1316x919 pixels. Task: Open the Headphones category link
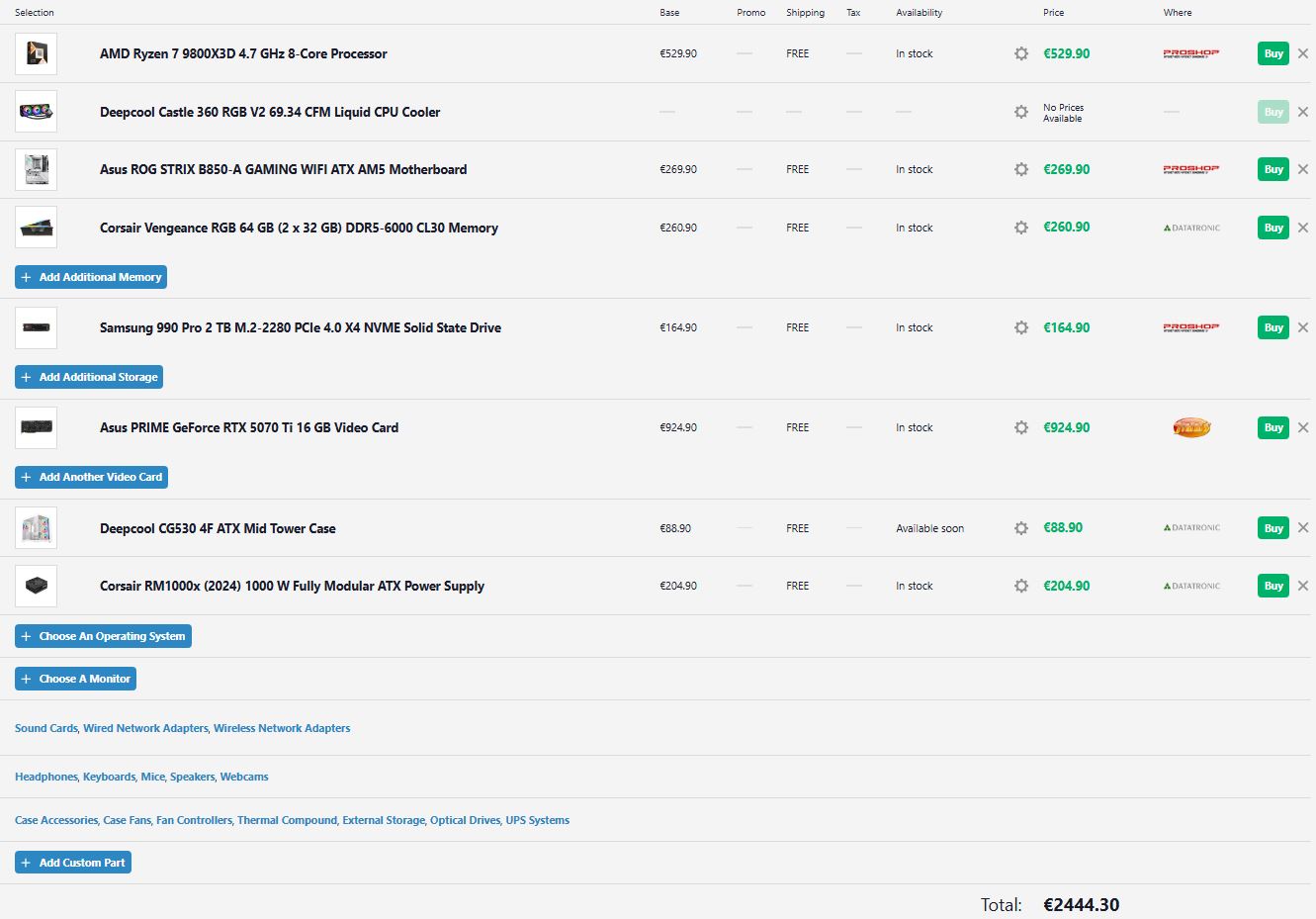[45, 777]
